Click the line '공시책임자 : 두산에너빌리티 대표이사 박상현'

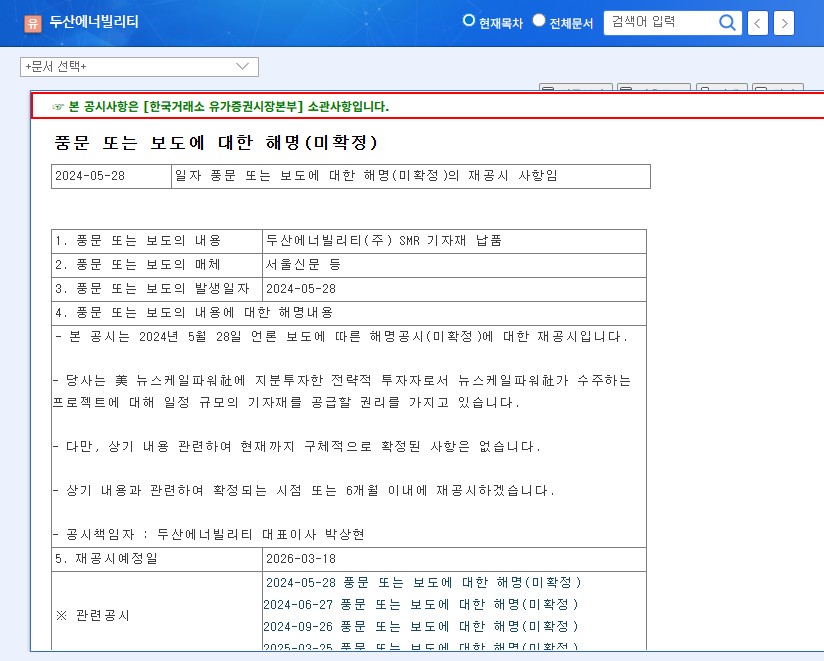click(x=209, y=535)
